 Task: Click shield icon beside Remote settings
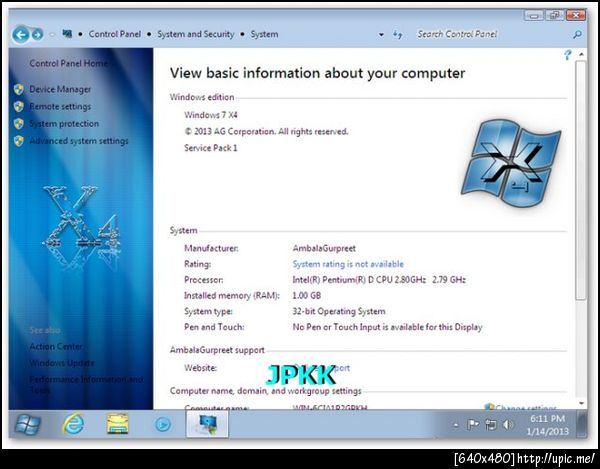click(x=19, y=106)
